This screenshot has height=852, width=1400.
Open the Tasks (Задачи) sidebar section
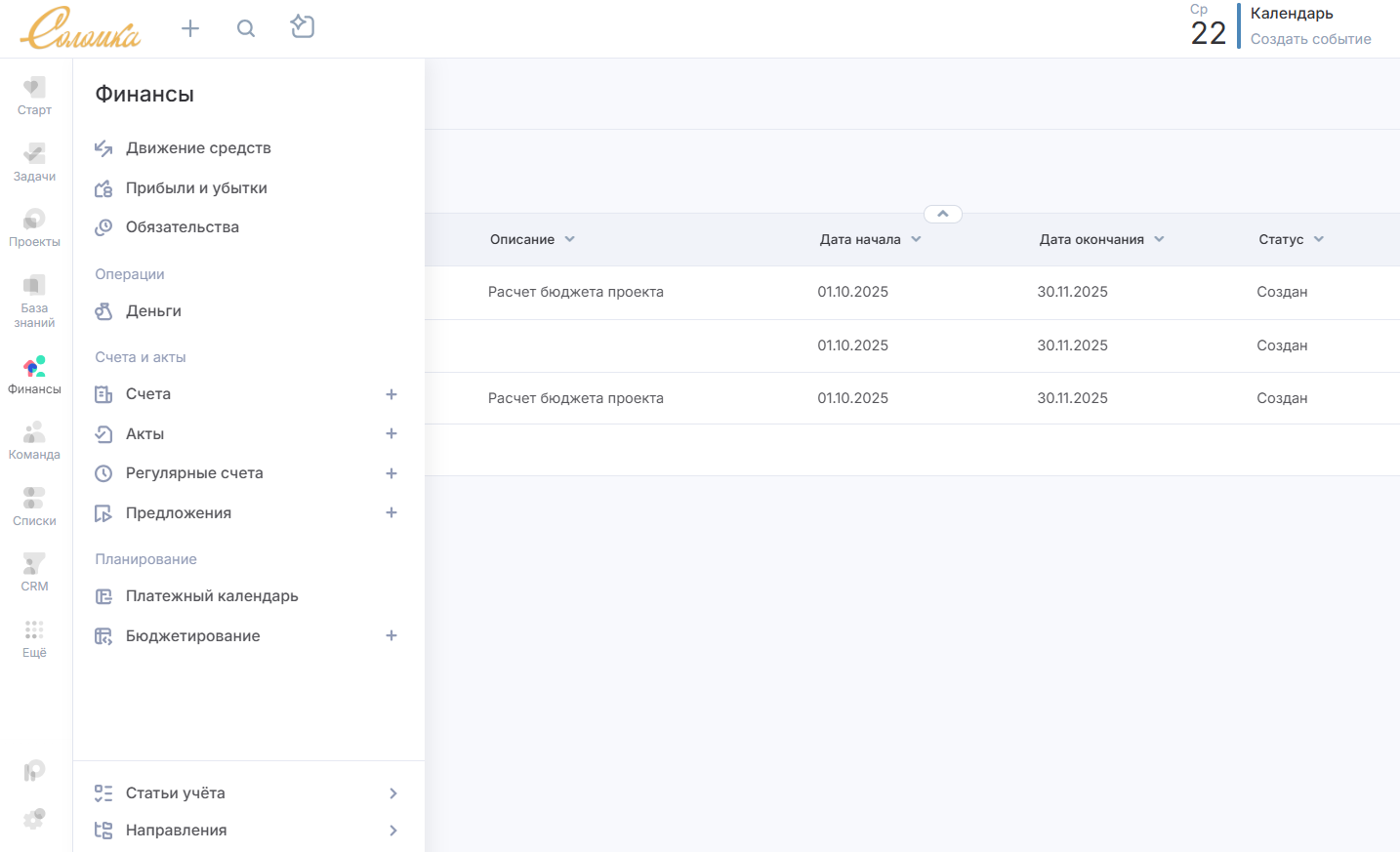point(34,162)
